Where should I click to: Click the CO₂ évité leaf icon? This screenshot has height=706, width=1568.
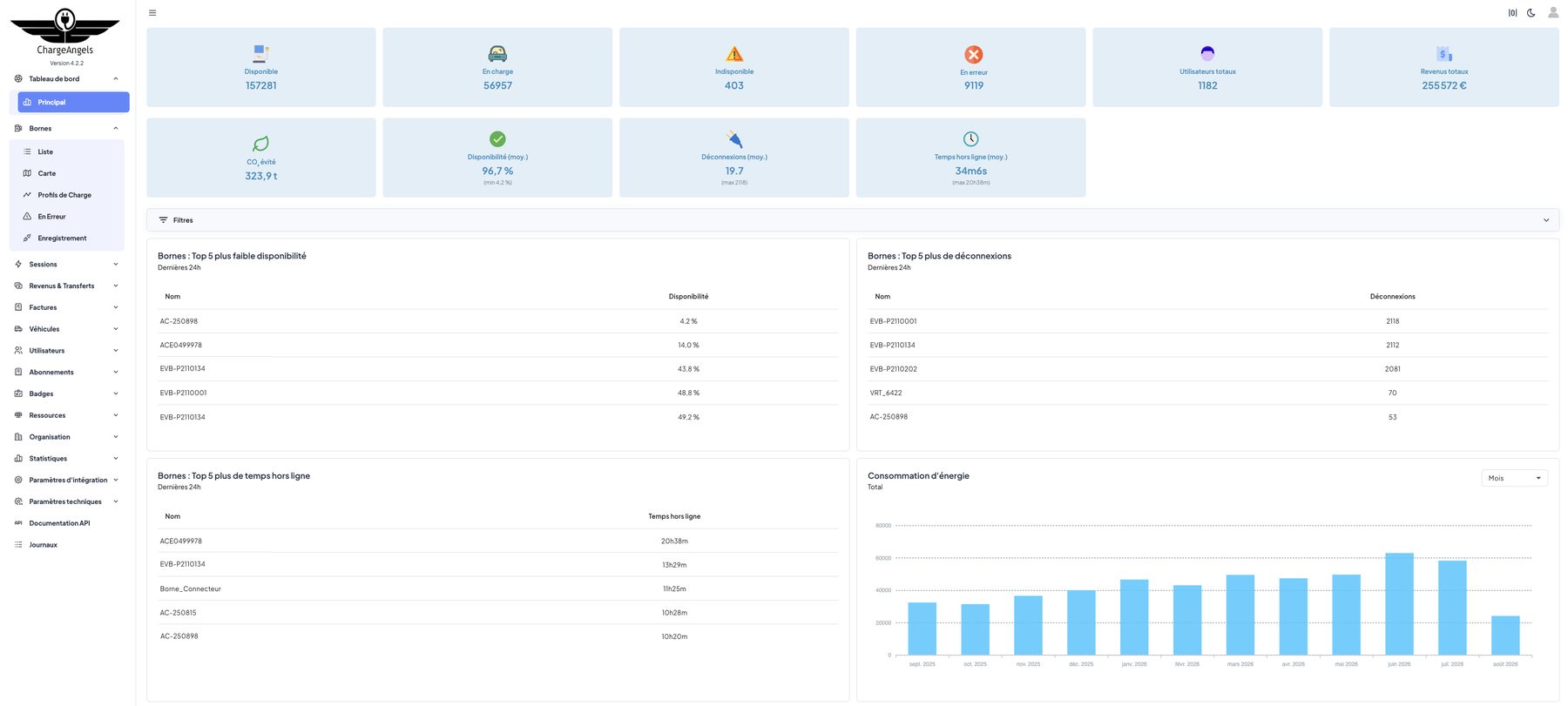coord(260,144)
